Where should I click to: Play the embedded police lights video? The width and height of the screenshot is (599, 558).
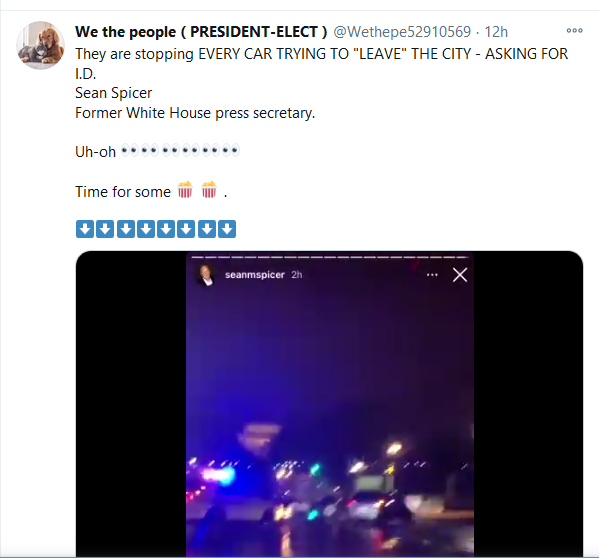[330, 403]
